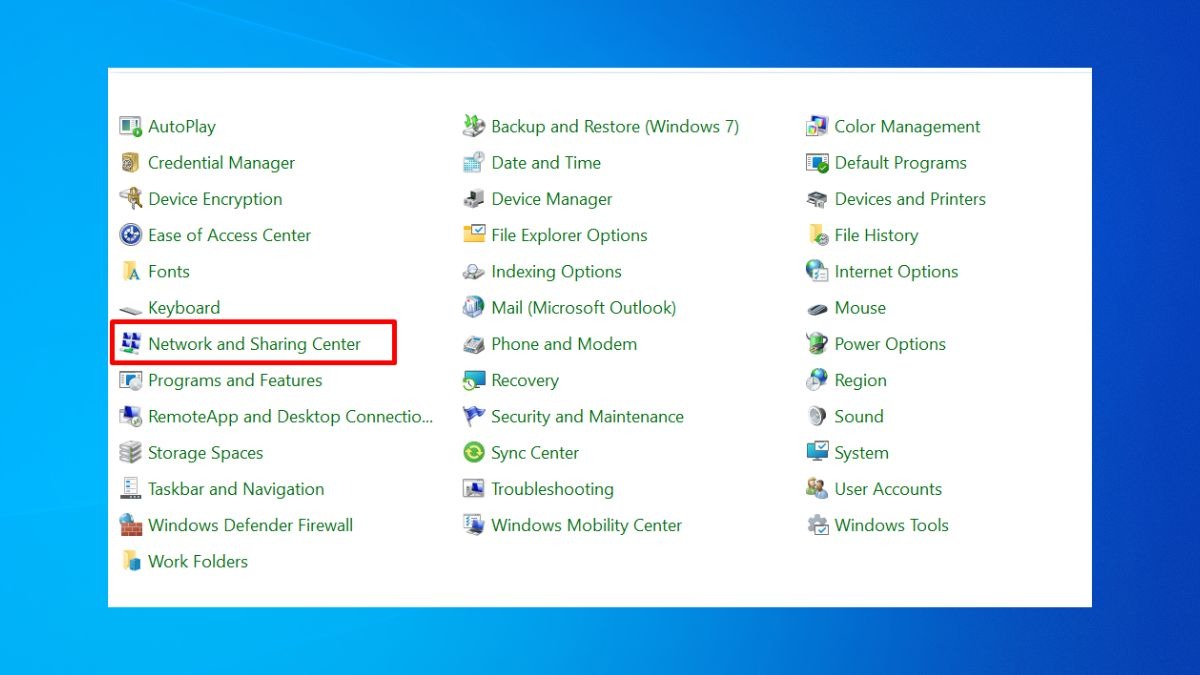Open the Ease of Access Center icon
The image size is (1200, 675).
pos(131,235)
